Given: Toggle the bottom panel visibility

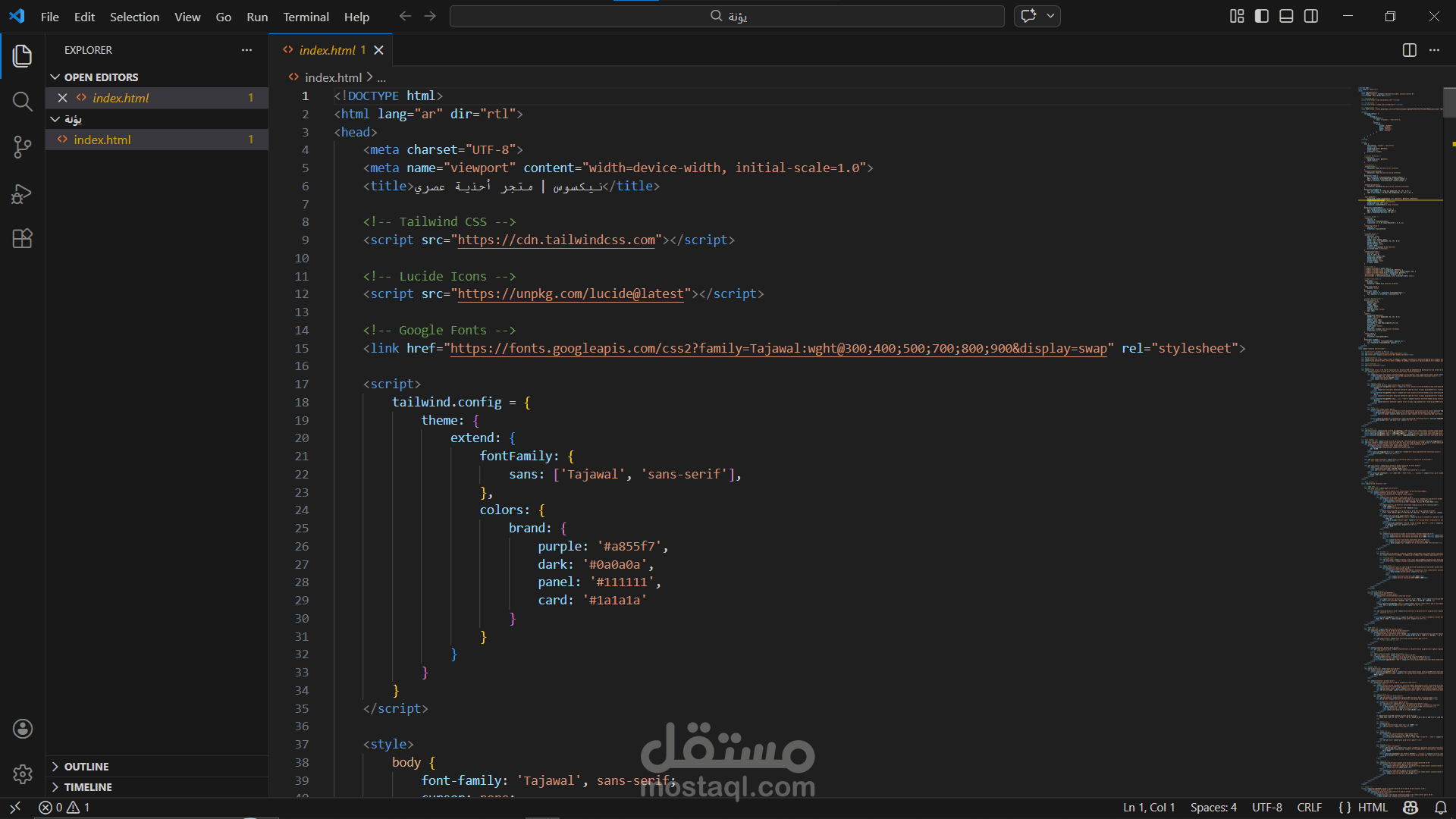Looking at the screenshot, I should 1286,16.
